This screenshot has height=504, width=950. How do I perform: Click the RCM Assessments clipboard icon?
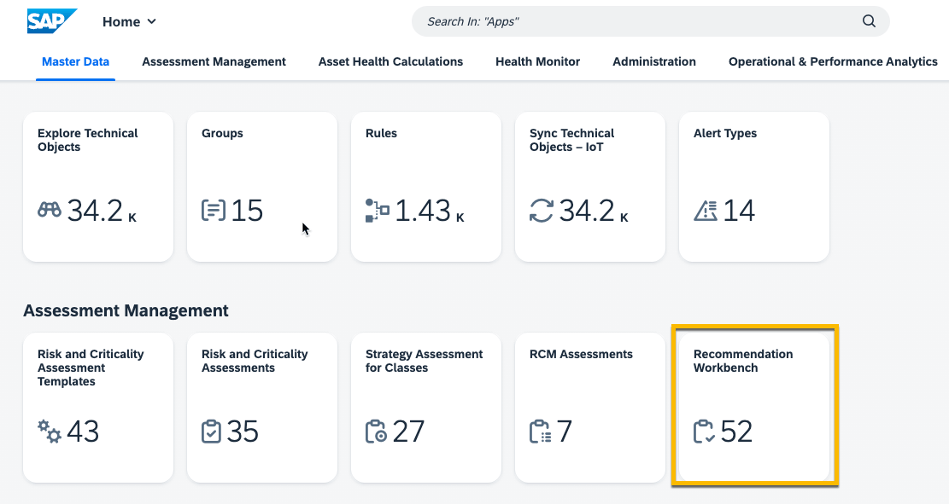[540, 431]
